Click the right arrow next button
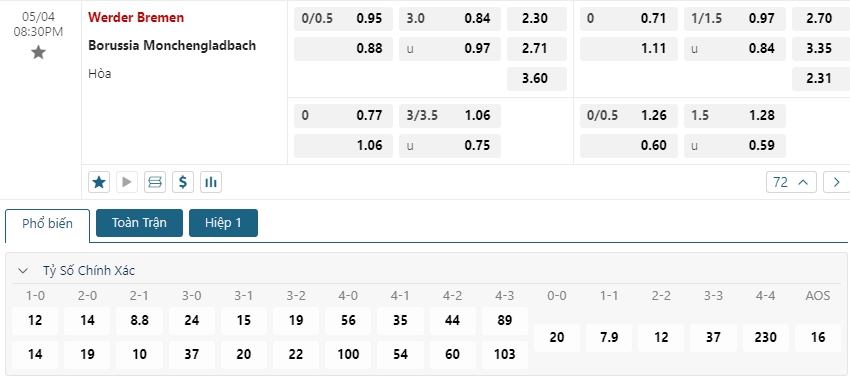The height and width of the screenshot is (379, 850). tap(836, 182)
